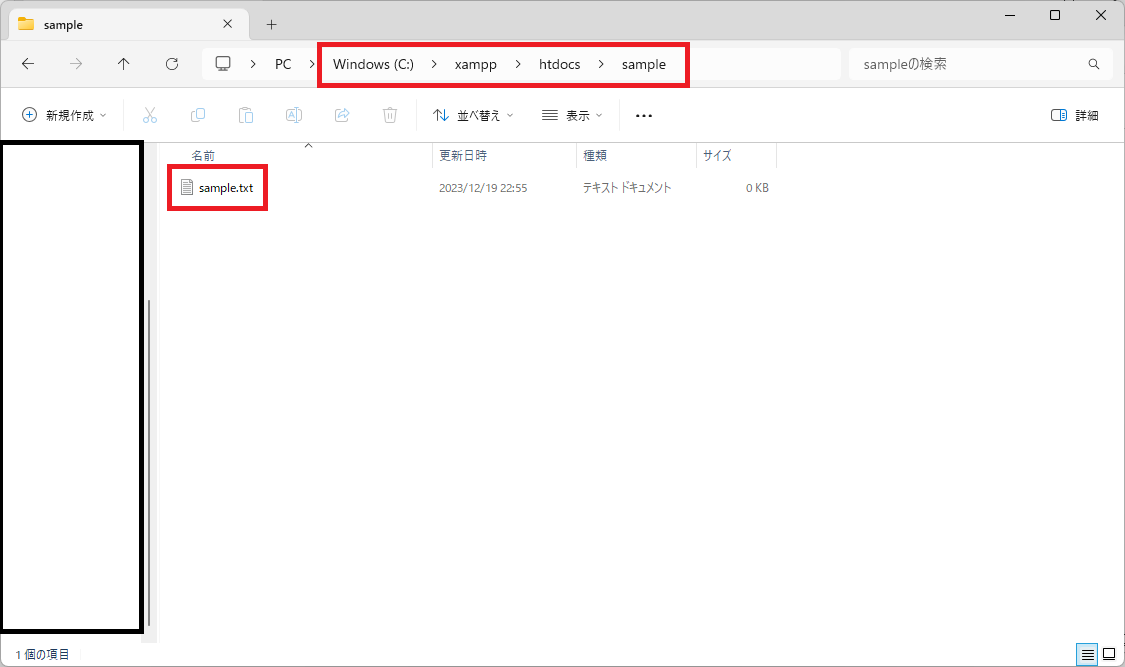Select the Copy icon in the toolbar
This screenshot has height=667, width=1125.
click(198, 115)
